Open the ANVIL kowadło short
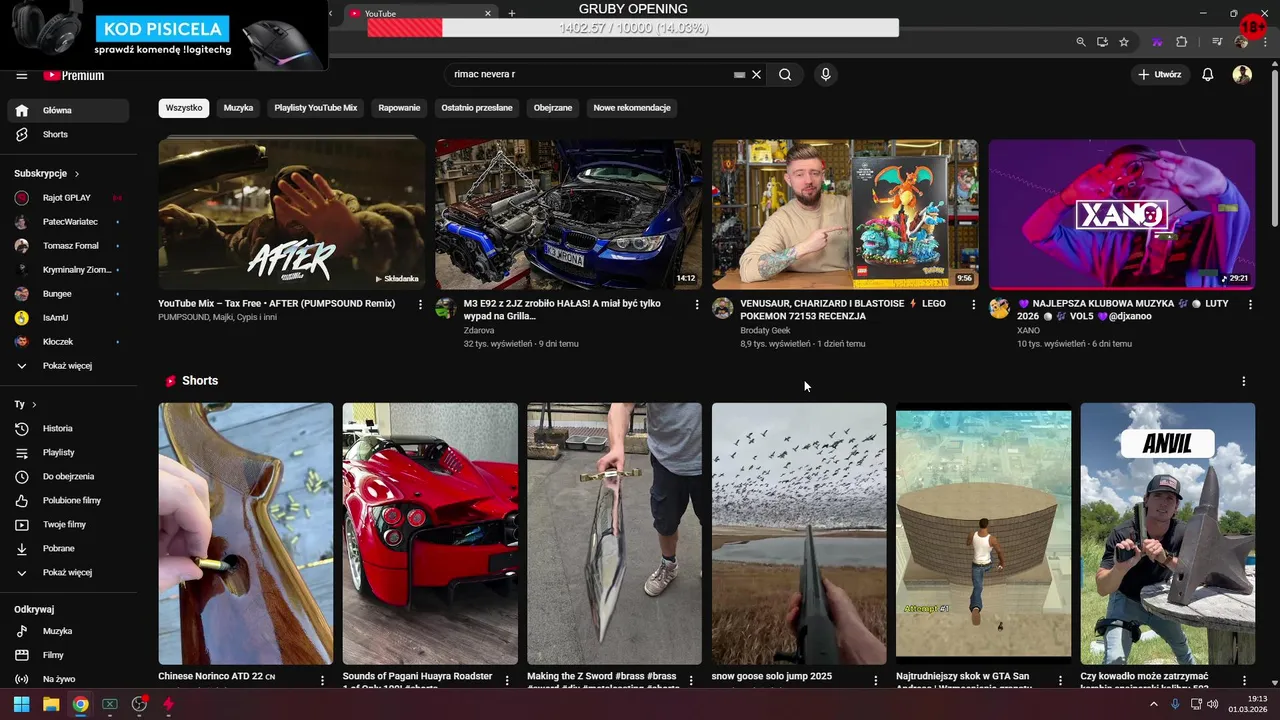 pyautogui.click(x=1168, y=534)
